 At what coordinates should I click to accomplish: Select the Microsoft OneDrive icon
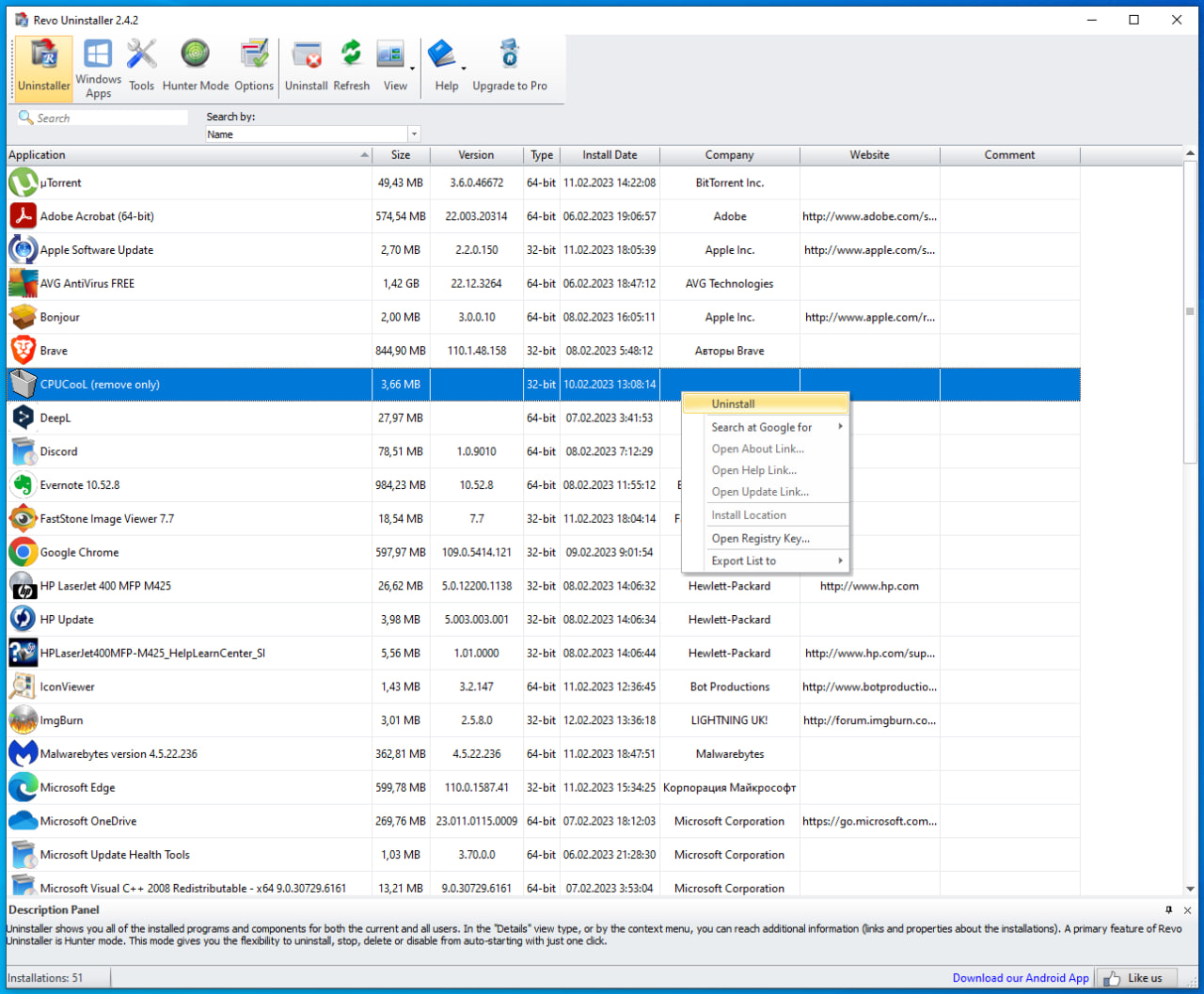23,821
